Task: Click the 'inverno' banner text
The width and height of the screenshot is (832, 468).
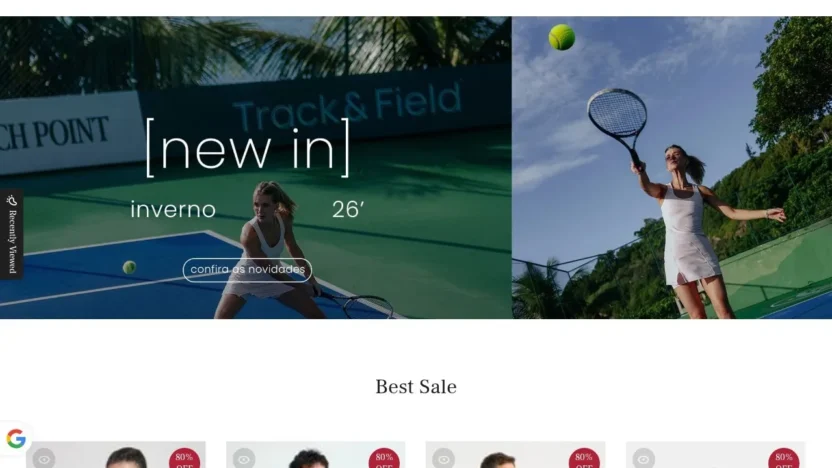Action: pos(173,210)
